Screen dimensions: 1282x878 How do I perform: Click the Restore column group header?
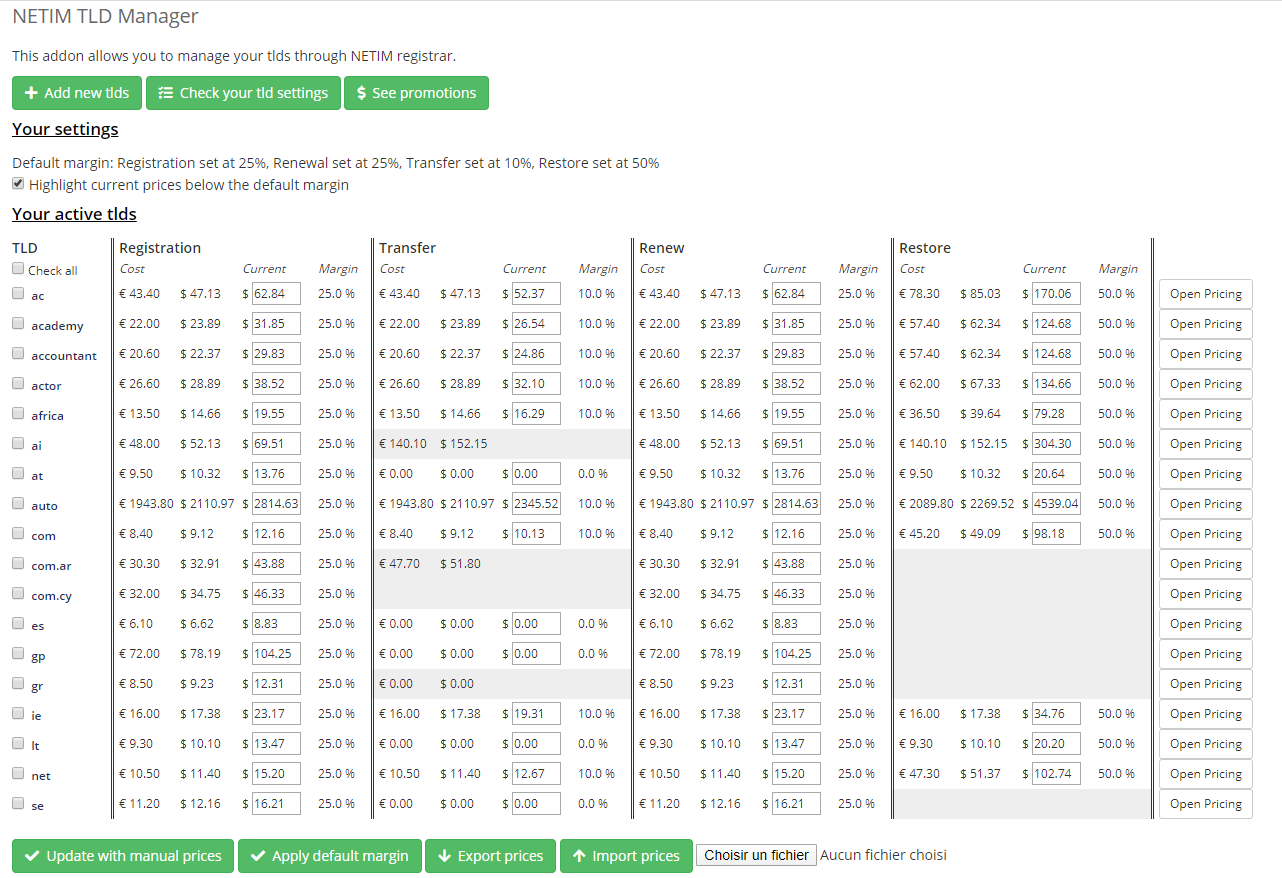[x=925, y=248]
